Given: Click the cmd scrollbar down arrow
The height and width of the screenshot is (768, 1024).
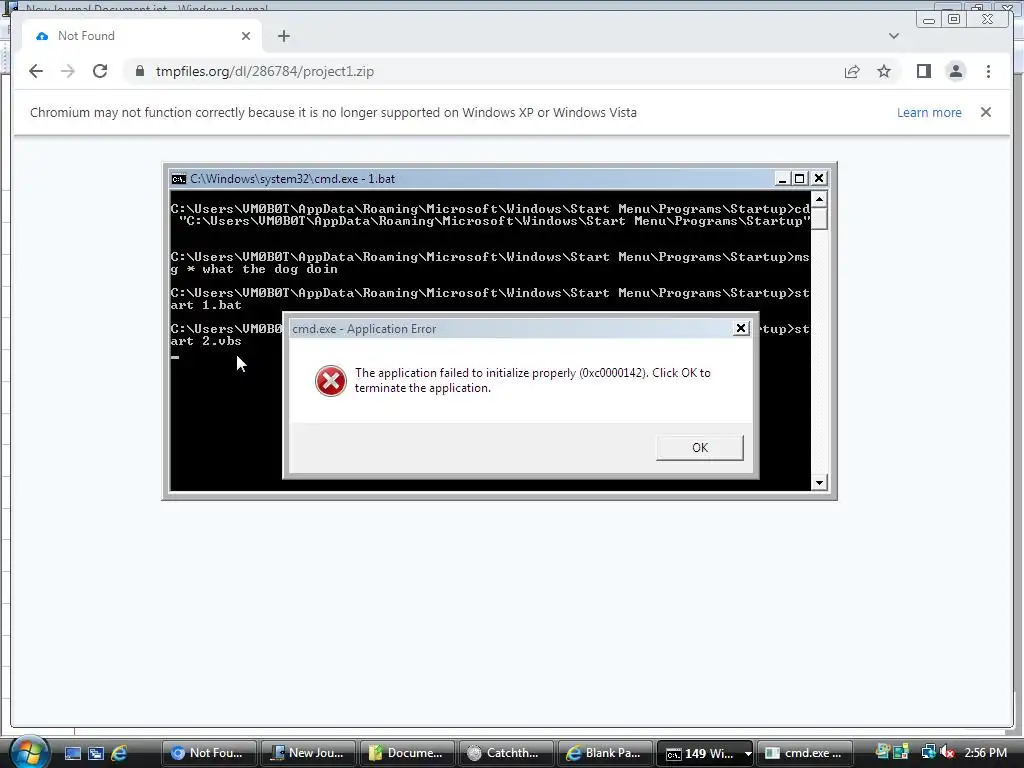Looking at the screenshot, I should click(819, 483).
